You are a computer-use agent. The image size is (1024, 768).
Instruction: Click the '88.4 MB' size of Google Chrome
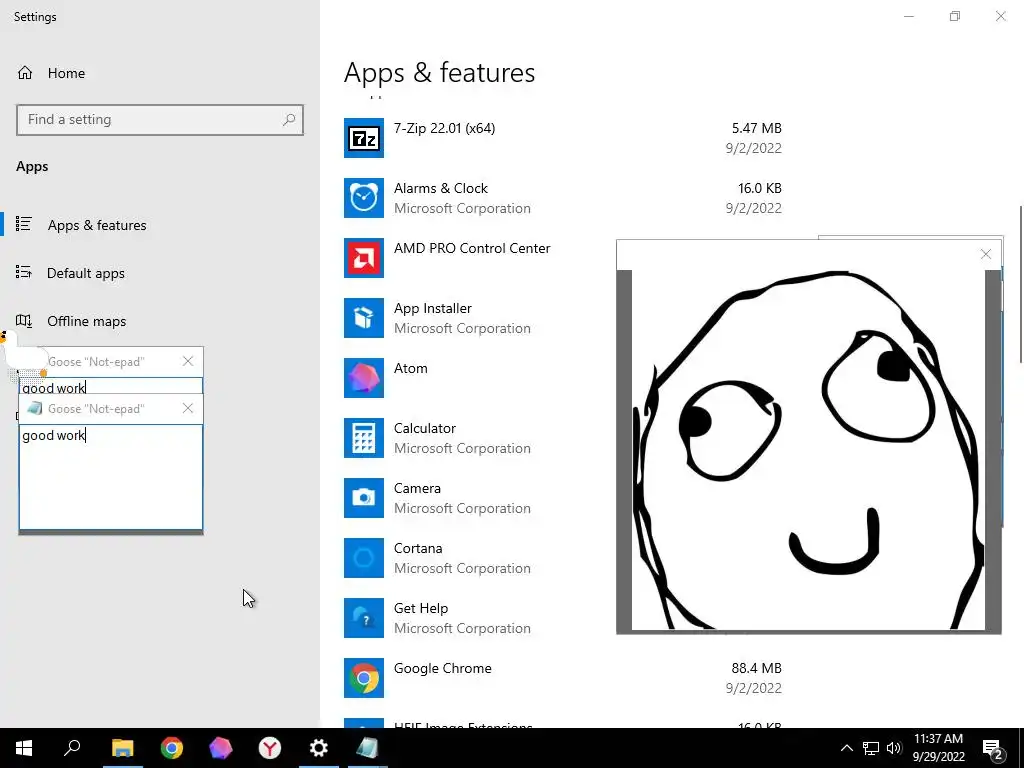756,668
